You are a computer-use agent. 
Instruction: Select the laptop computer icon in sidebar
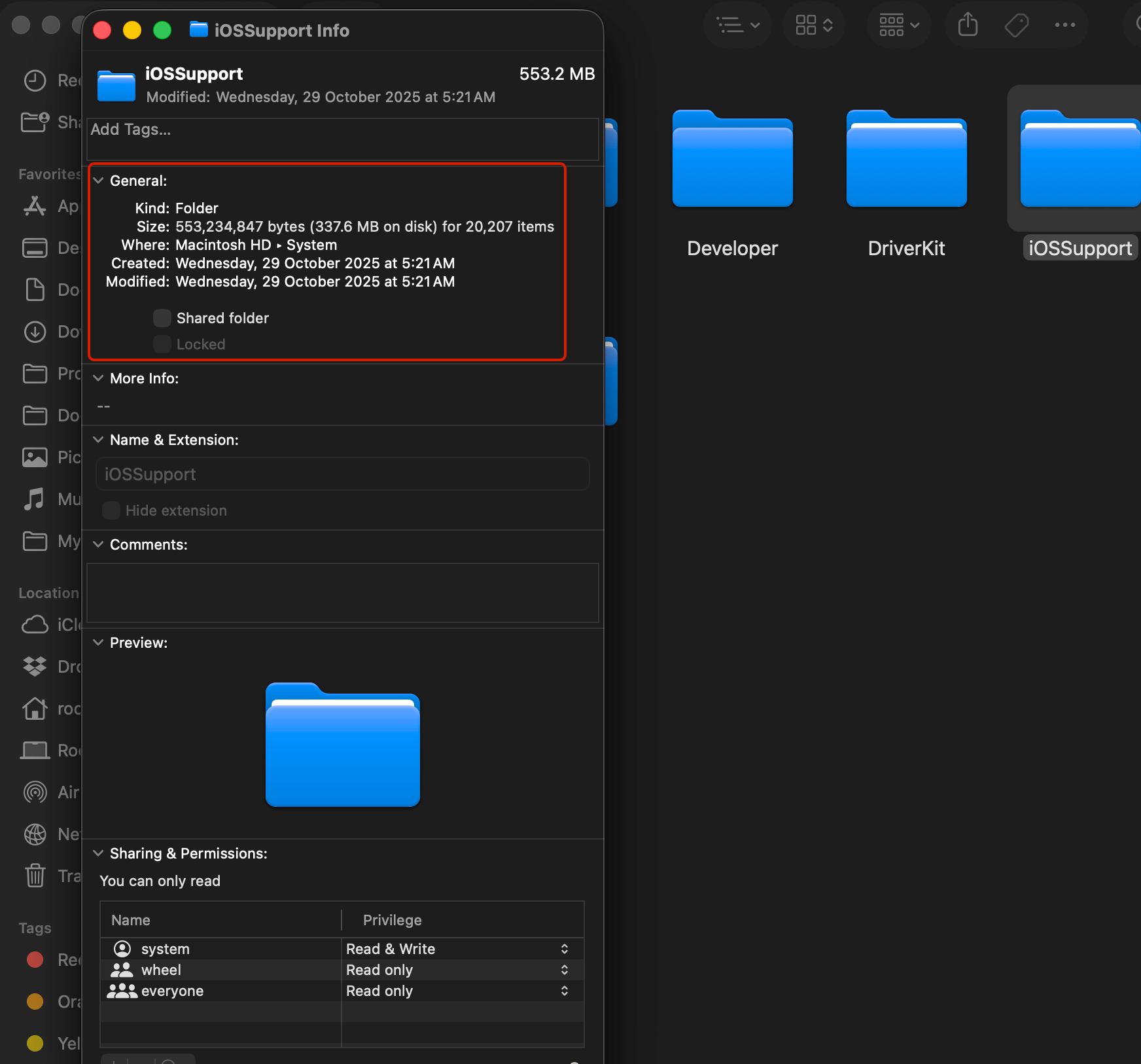[35, 751]
